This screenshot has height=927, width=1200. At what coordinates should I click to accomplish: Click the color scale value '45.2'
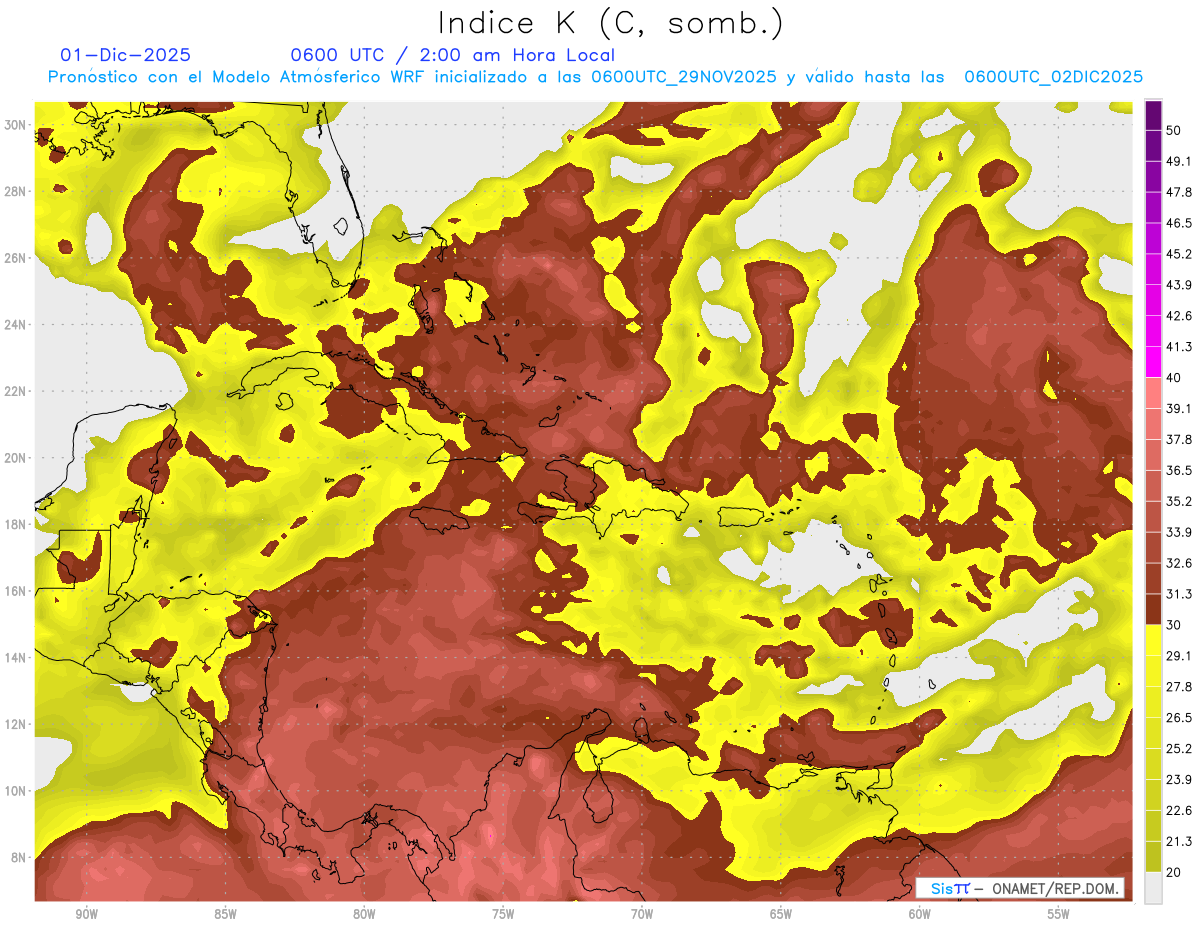click(1178, 254)
